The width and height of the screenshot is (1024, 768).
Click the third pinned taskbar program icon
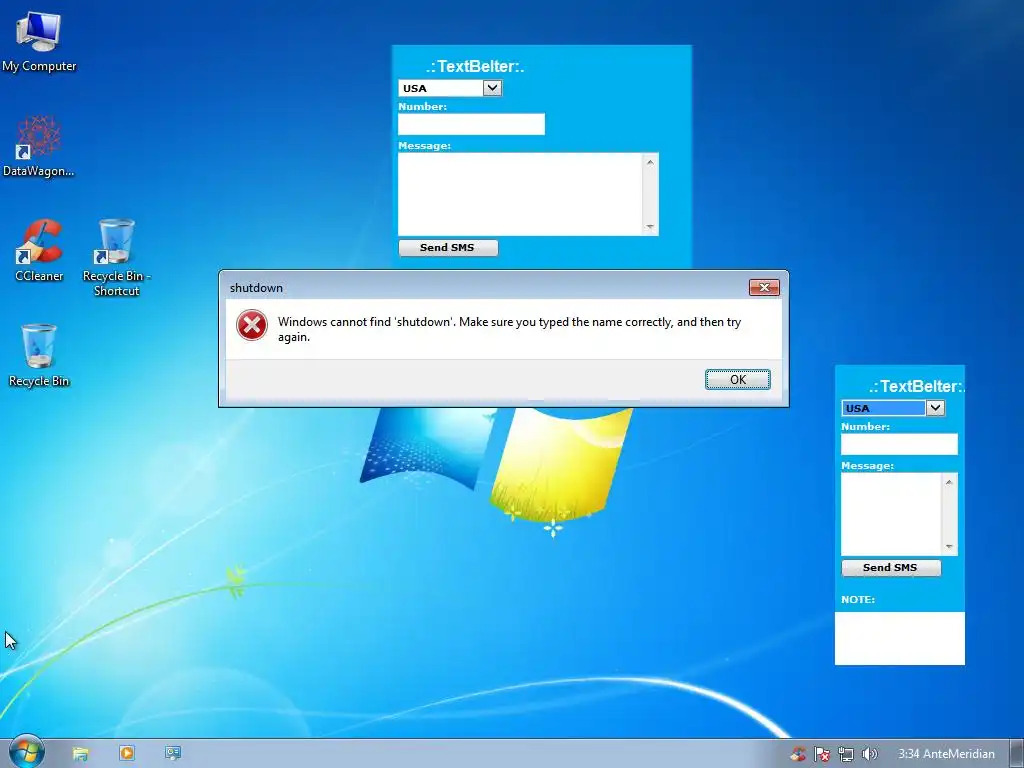[x=172, y=753]
